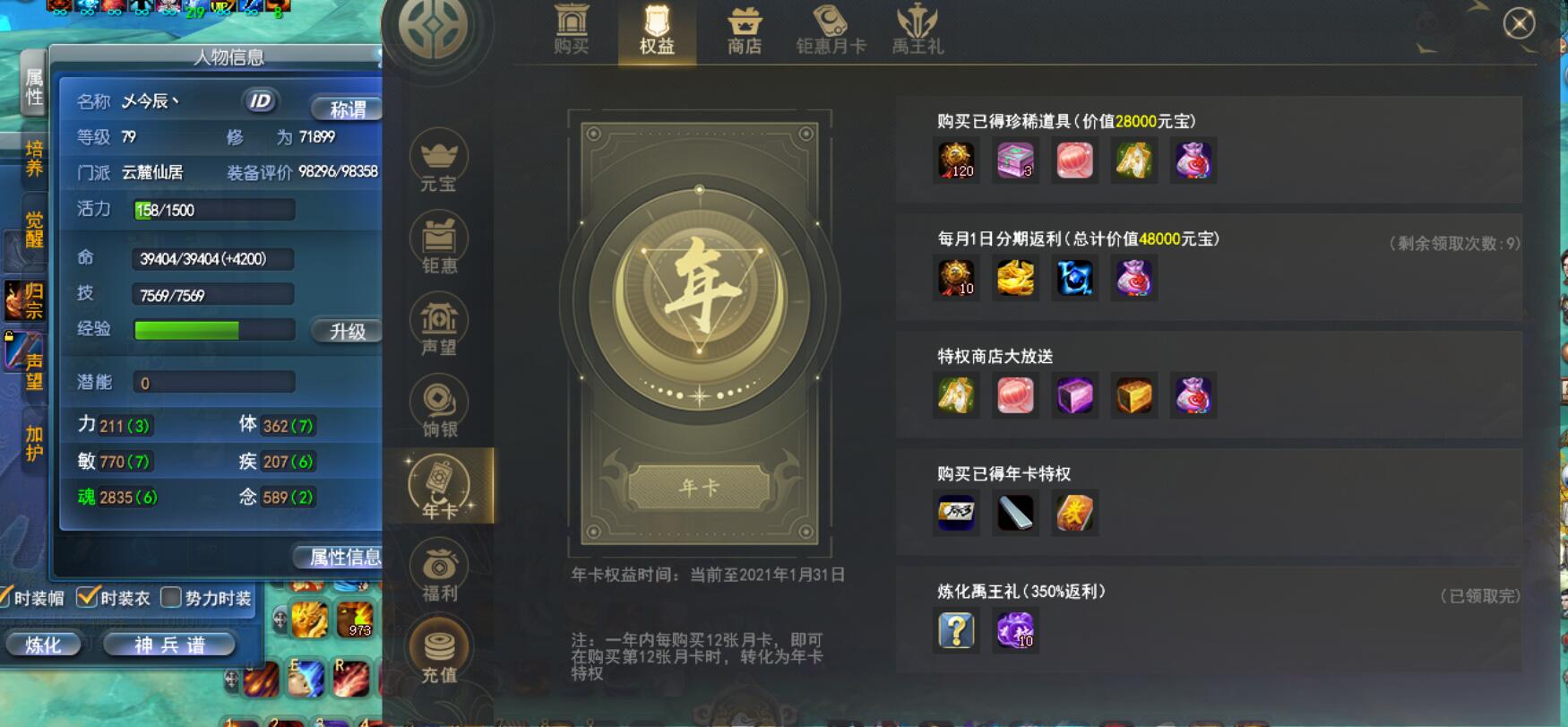1568x727 pixels.
Task: Open the 福利 sidebar icon
Action: tap(439, 571)
